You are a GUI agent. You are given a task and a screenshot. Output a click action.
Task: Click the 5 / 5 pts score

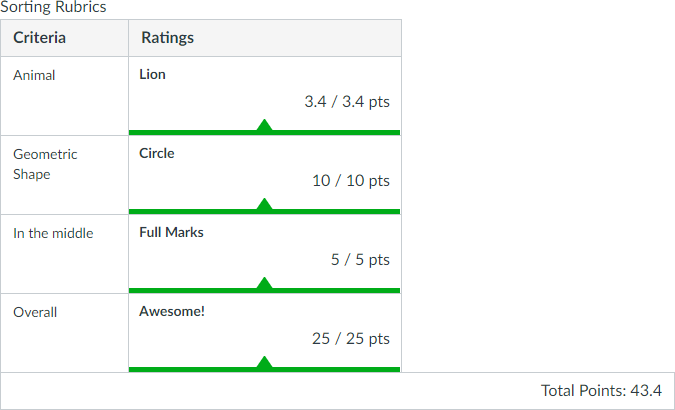tap(360, 260)
